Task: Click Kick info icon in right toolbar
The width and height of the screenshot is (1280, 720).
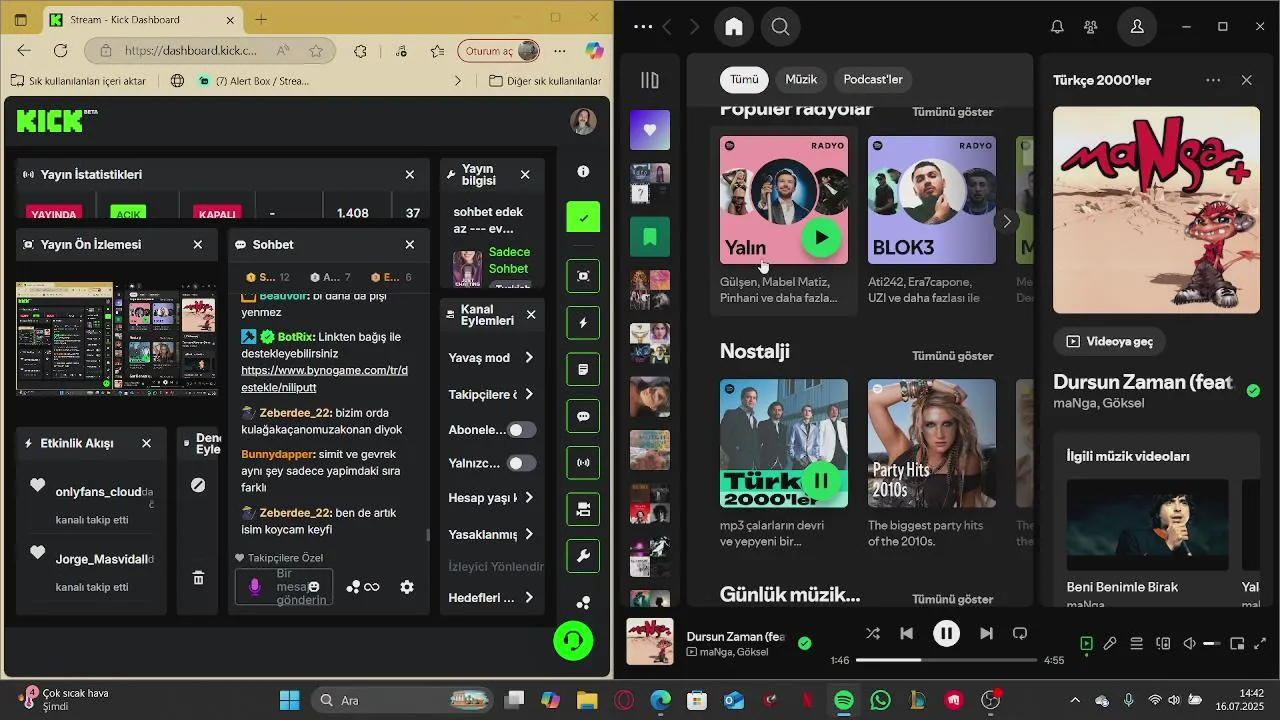Action: 583,172
